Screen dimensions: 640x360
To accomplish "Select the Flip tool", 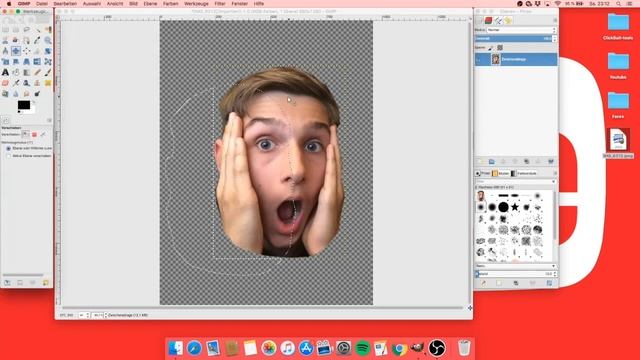I will [37, 62].
